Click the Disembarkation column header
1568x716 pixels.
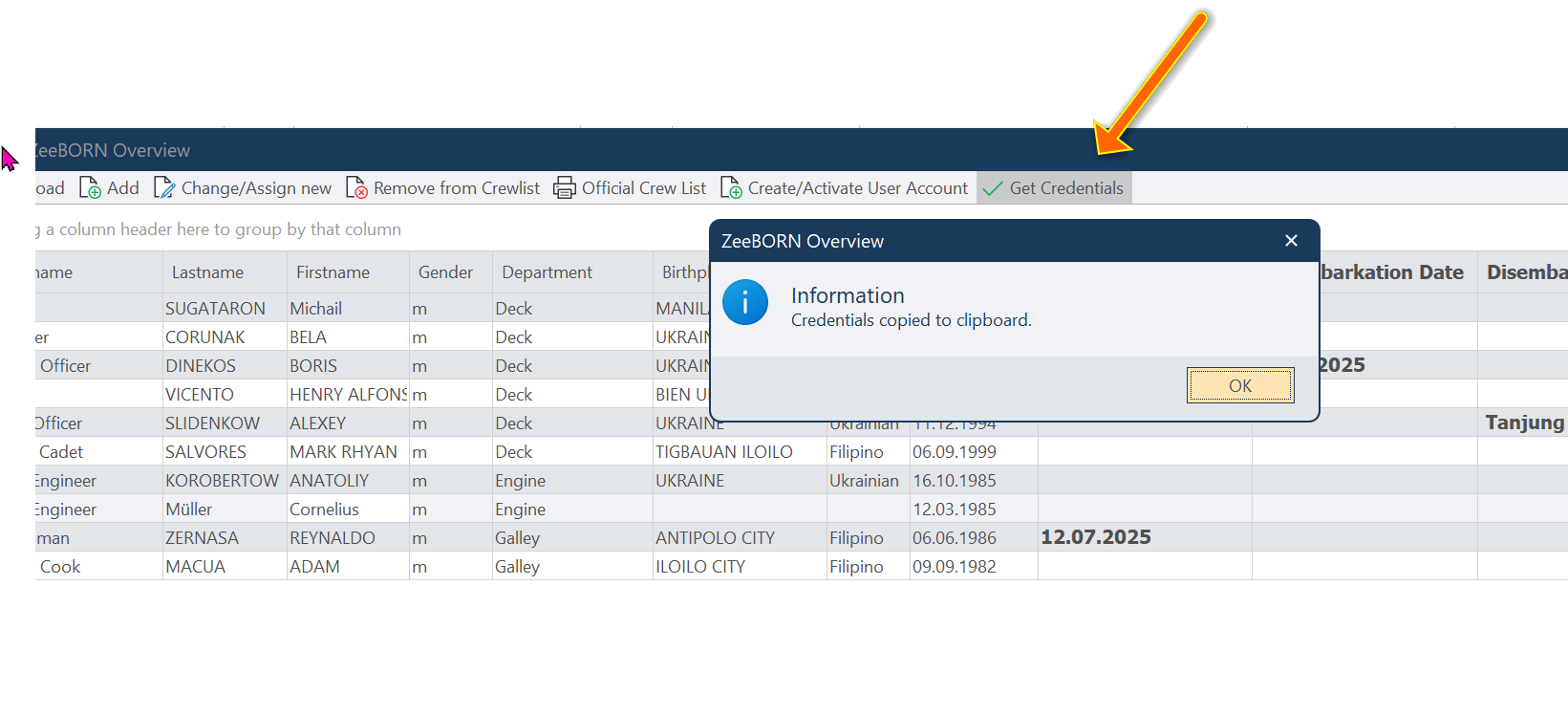tap(1524, 272)
